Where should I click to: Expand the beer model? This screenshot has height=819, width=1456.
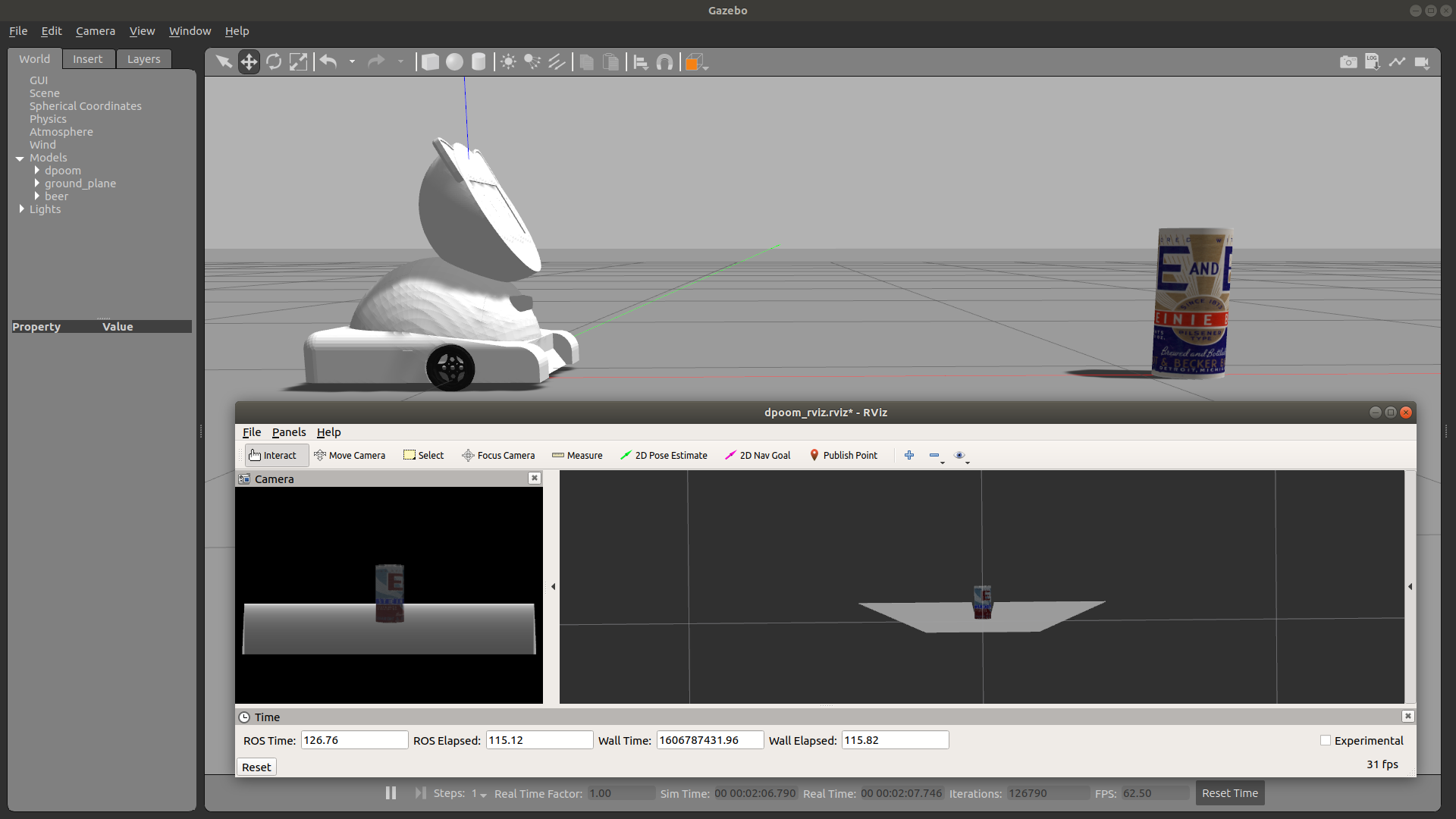click(36, 196)
